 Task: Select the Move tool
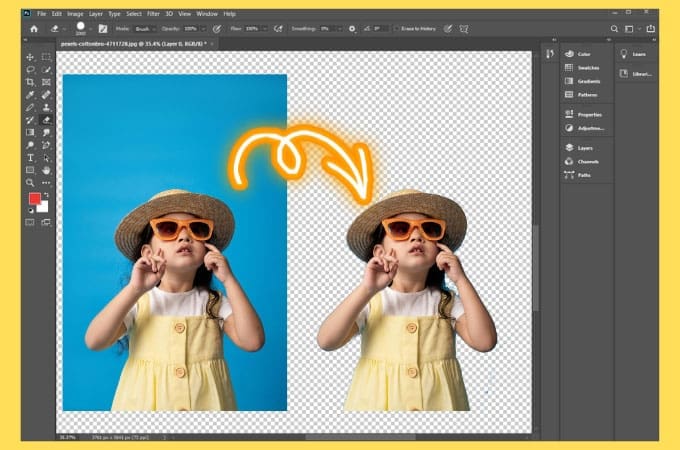pos(31,58)
